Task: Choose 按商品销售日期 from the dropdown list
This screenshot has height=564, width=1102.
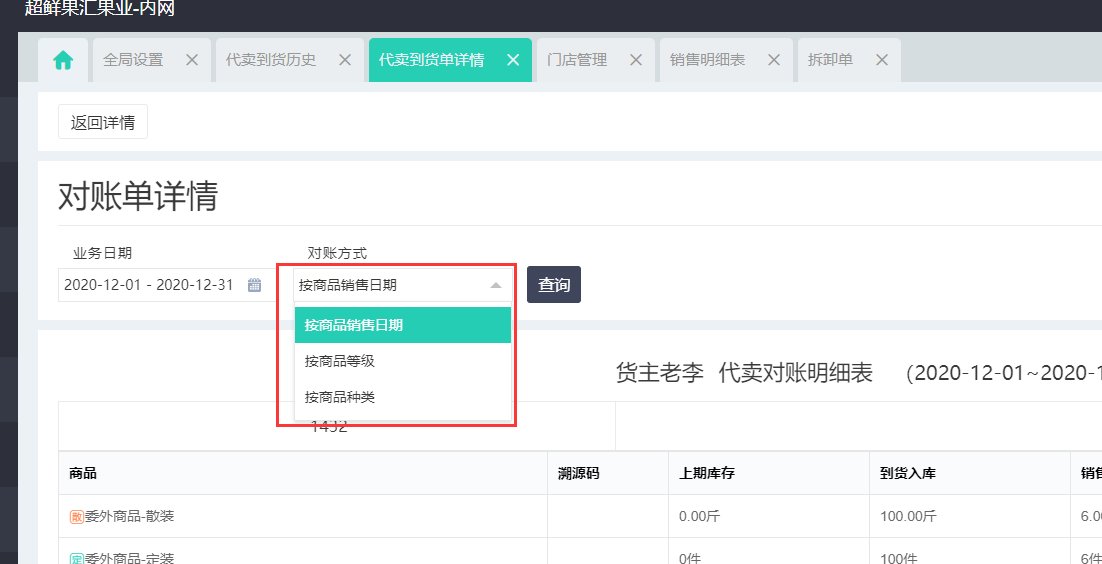Action: point(403,325)
